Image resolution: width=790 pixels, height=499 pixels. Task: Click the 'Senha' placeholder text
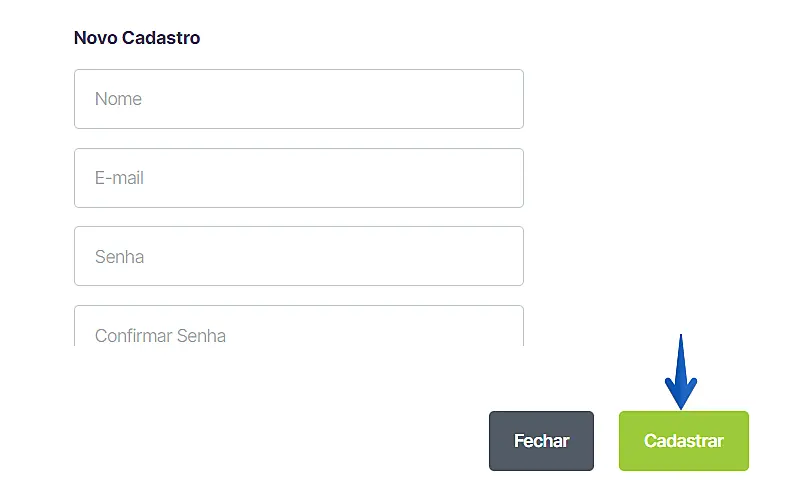coord(119,257)
